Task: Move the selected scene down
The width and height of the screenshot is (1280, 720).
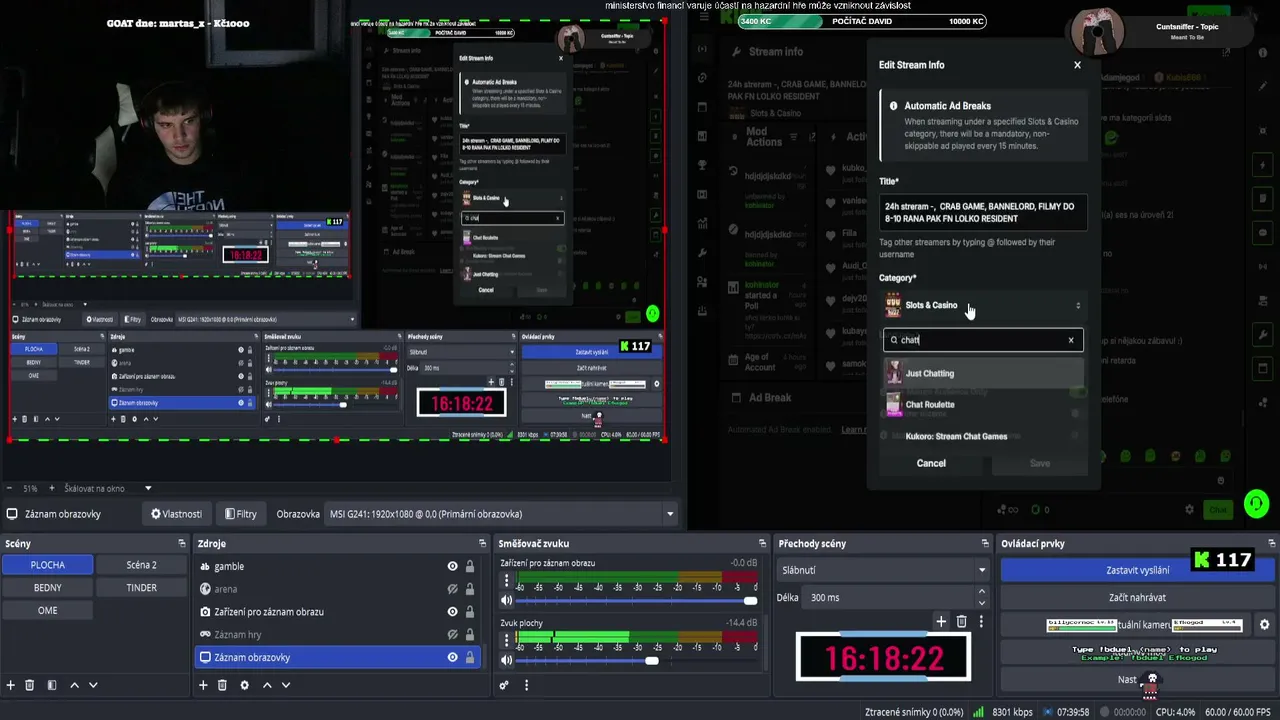Action: (x=93, y=685)
